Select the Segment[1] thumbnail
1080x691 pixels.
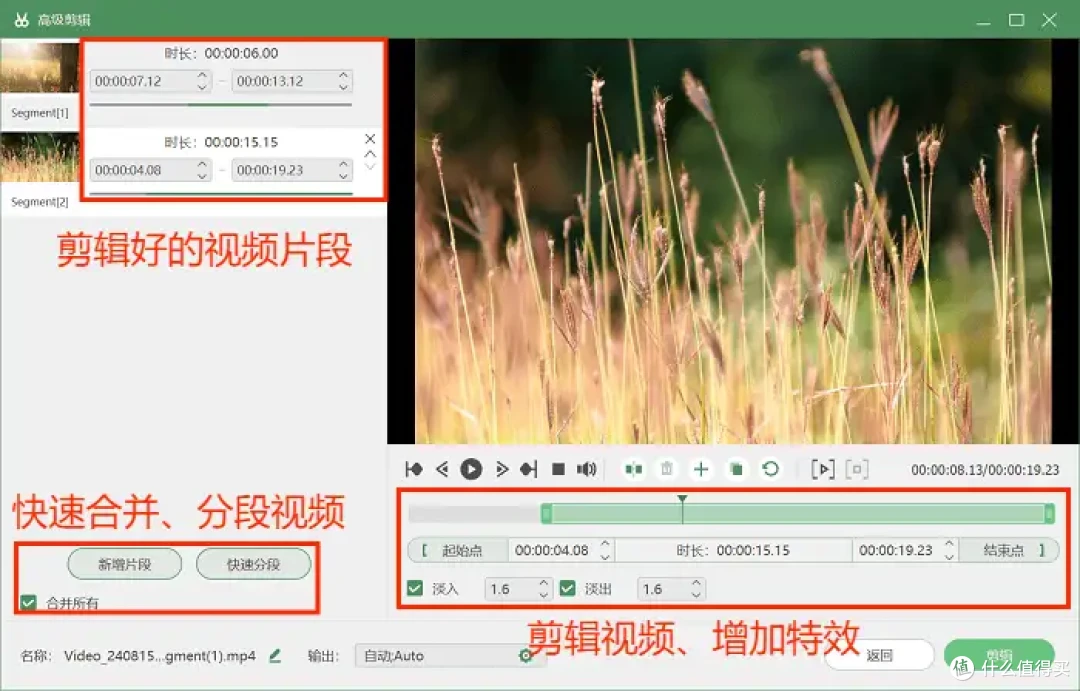tap(40, 67)
